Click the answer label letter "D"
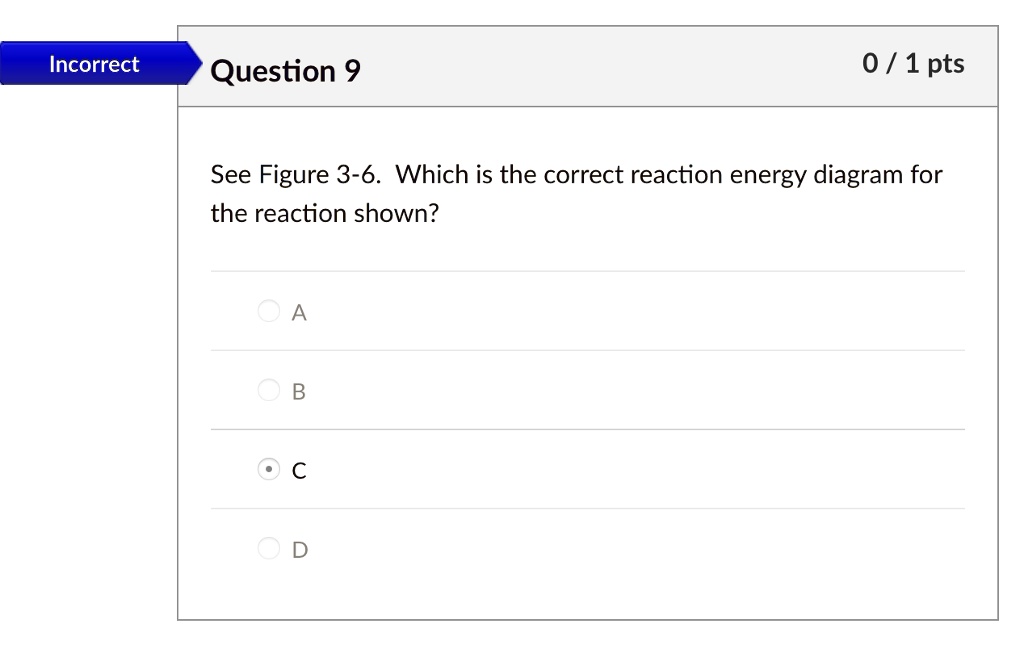The height and width of the screenshot is (649, 1024). click(299, 549)
